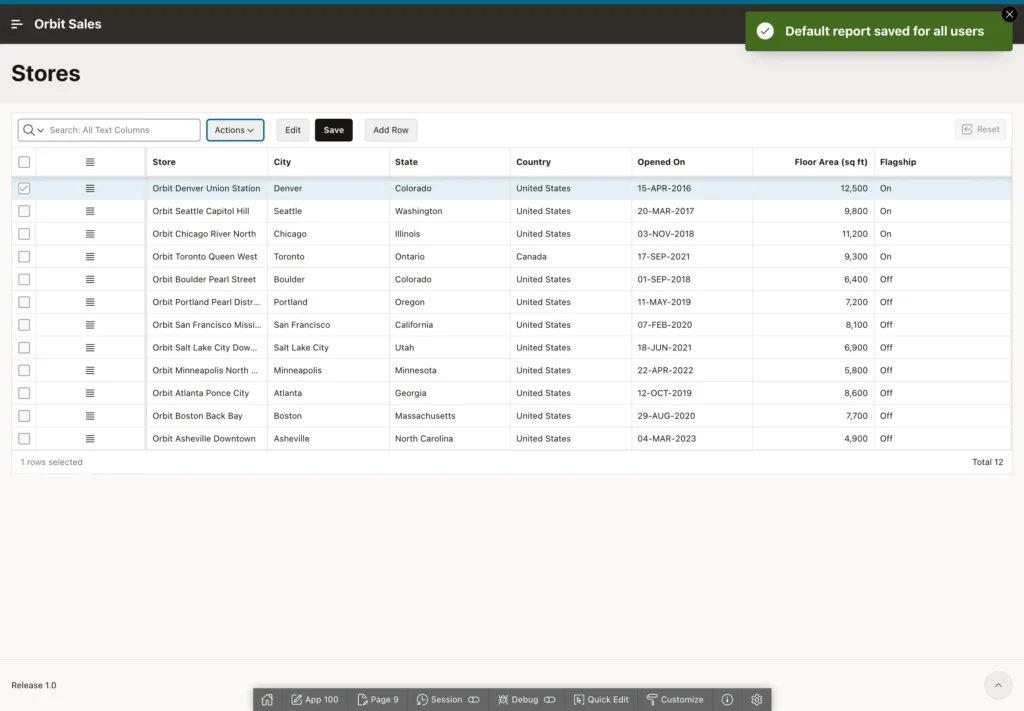
Task: Check the Orbit Boston Back Bay row
Action: (24, 416)
